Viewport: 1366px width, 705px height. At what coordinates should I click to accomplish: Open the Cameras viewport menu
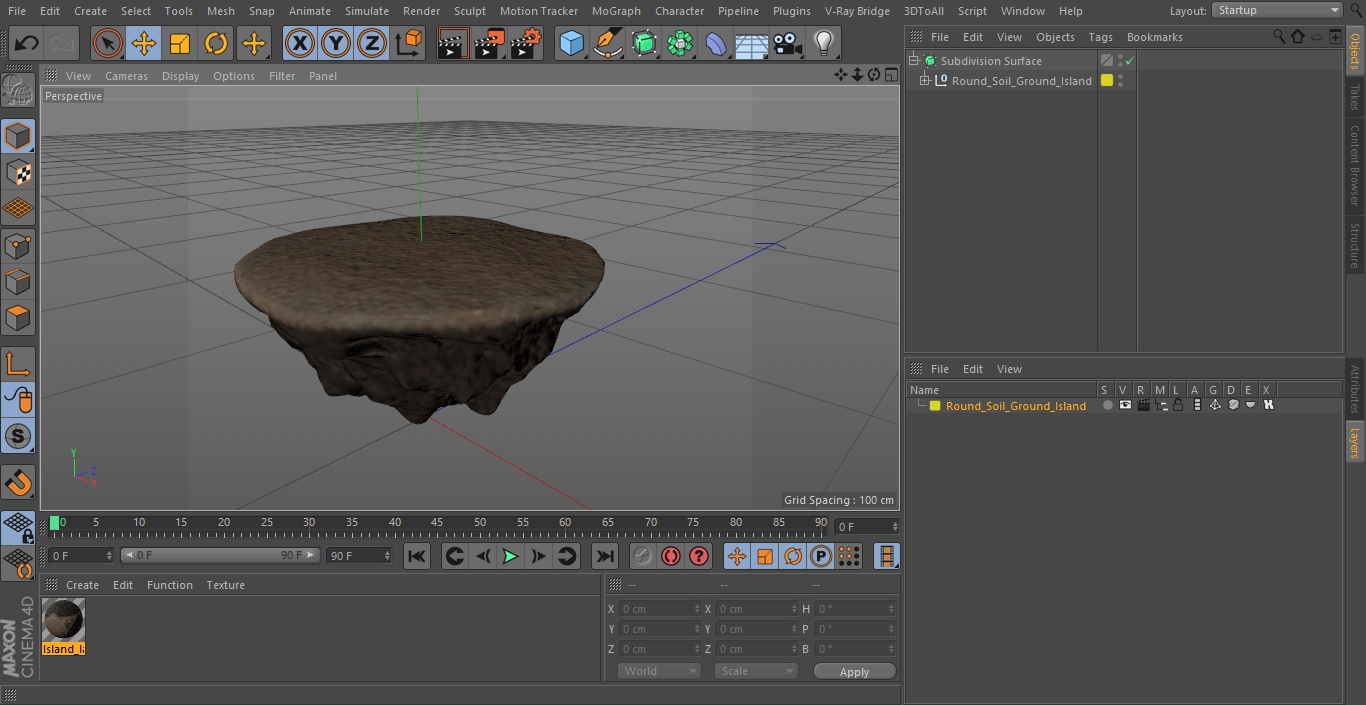[126, 76]
